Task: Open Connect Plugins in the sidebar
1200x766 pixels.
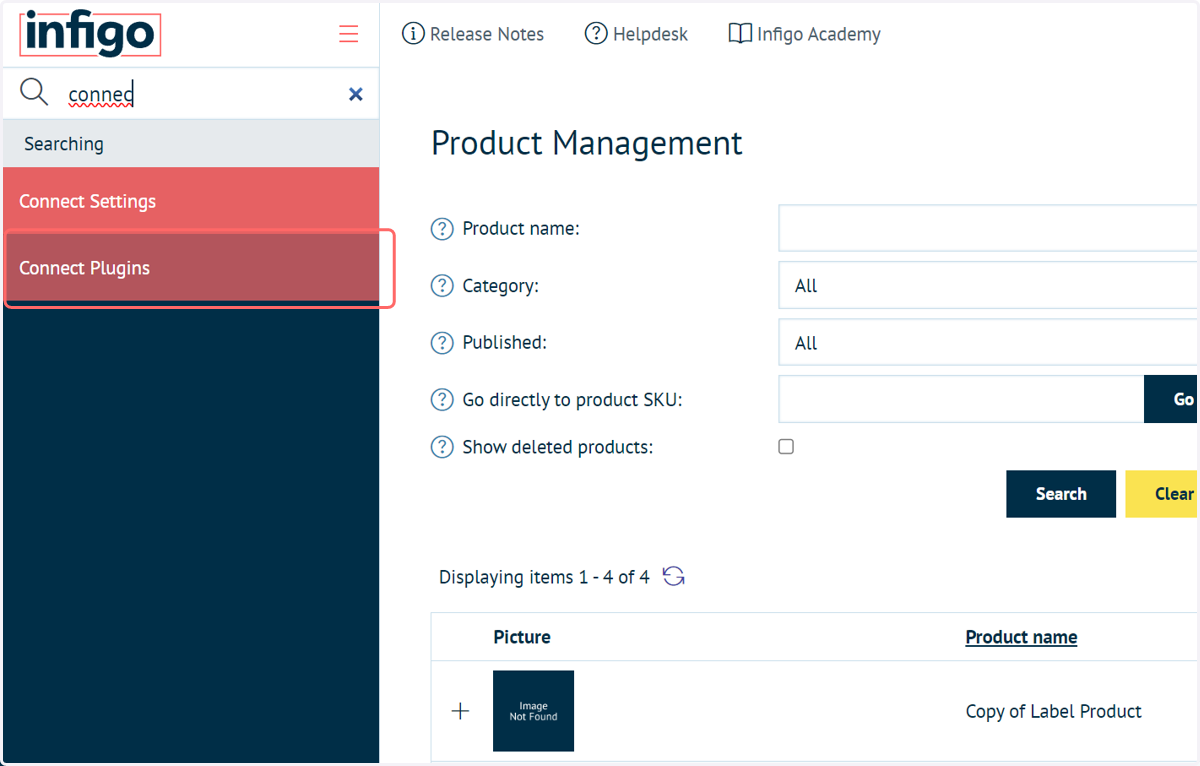Action: tap(191, 268)
